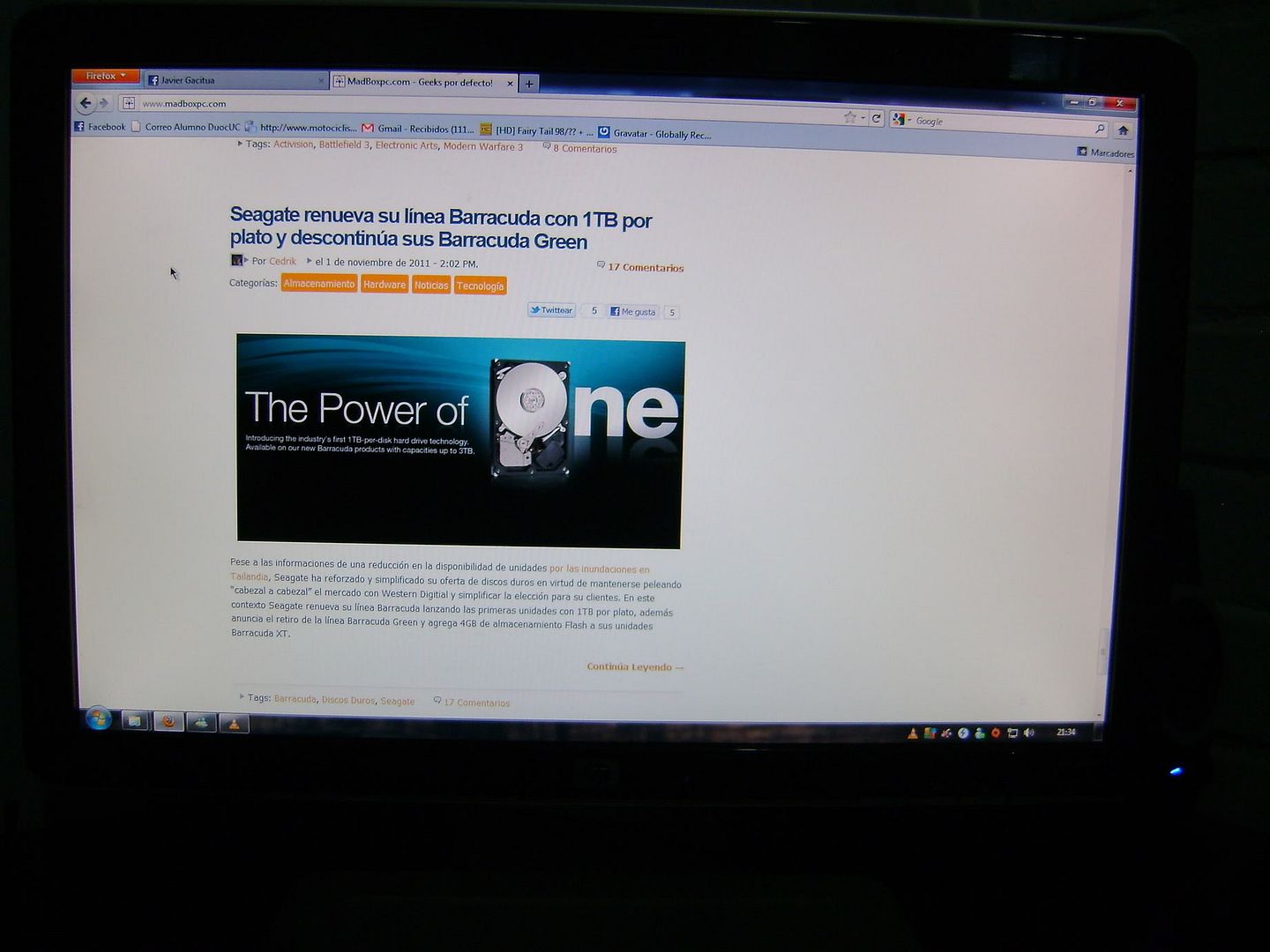Open author Cedrik's profile link
This screenshot has height=952, width=1270.
pos(282,262)
